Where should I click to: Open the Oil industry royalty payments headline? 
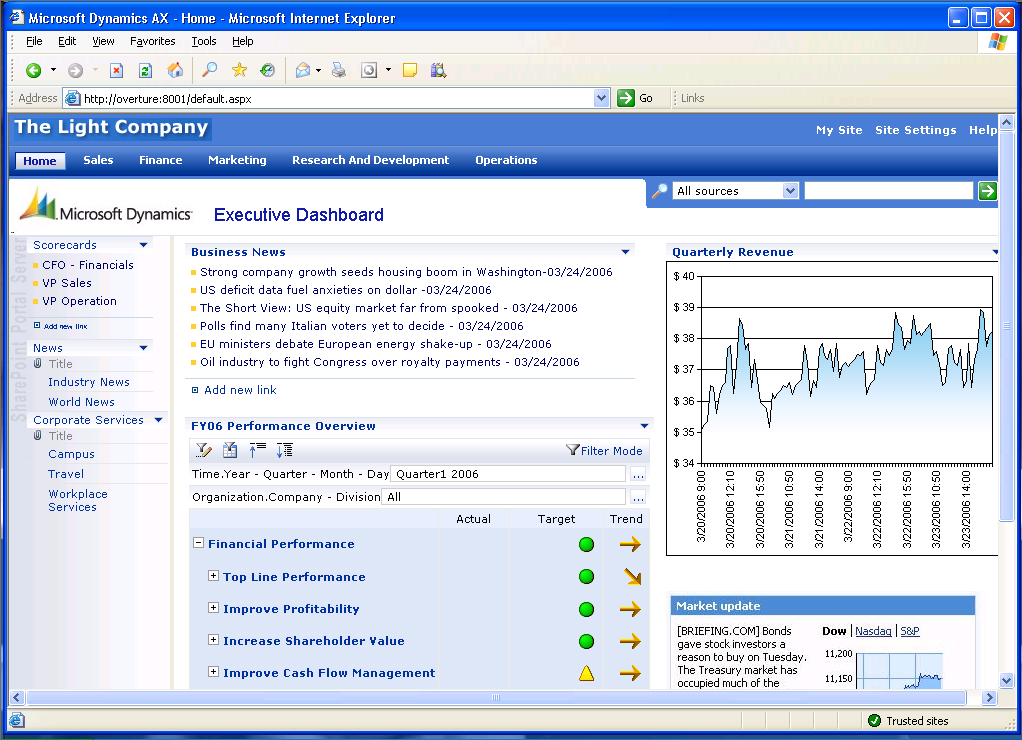pyautogui.click(x=389, y=362)
